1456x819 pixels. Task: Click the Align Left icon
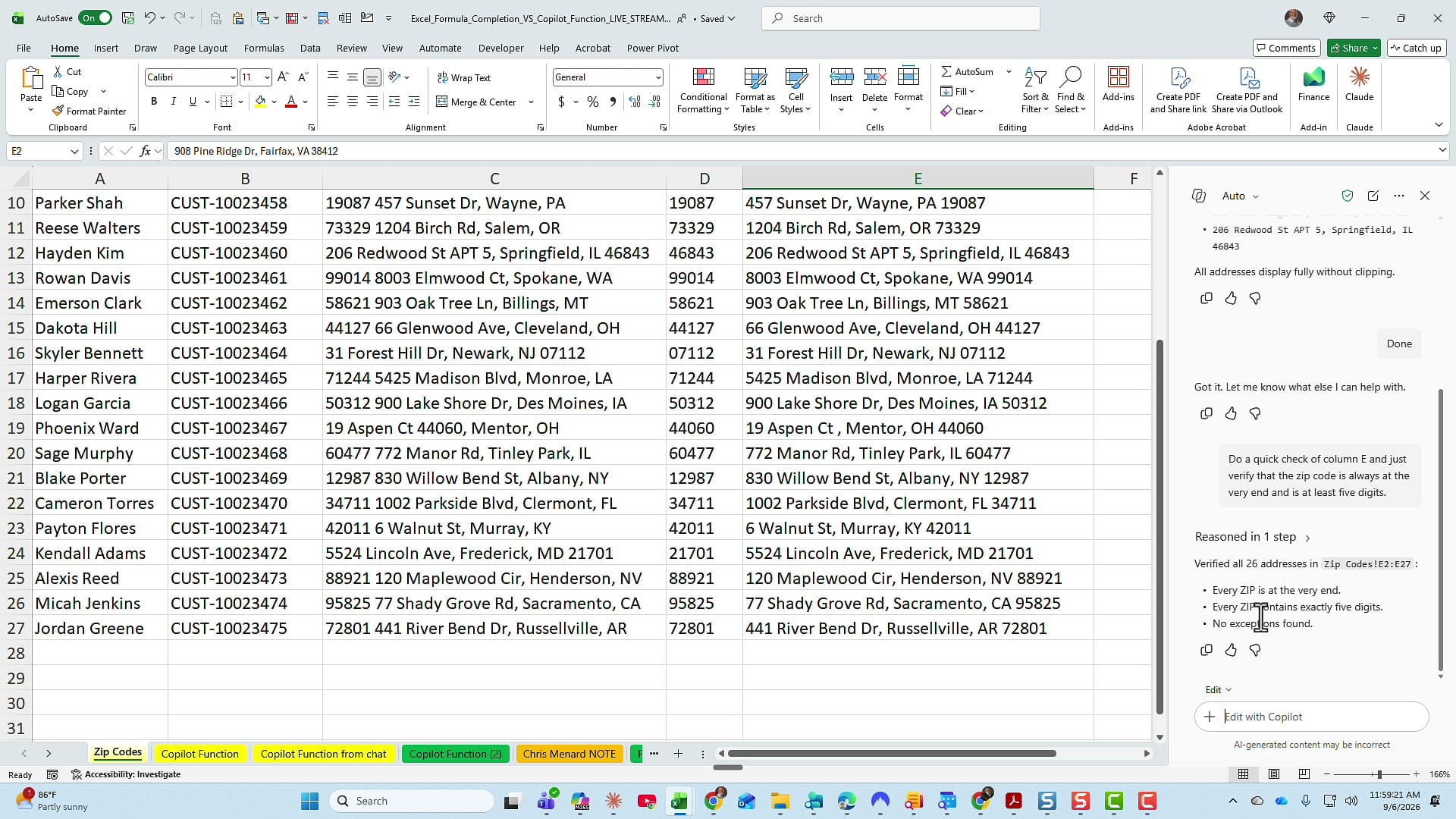(x=333, y=102)
